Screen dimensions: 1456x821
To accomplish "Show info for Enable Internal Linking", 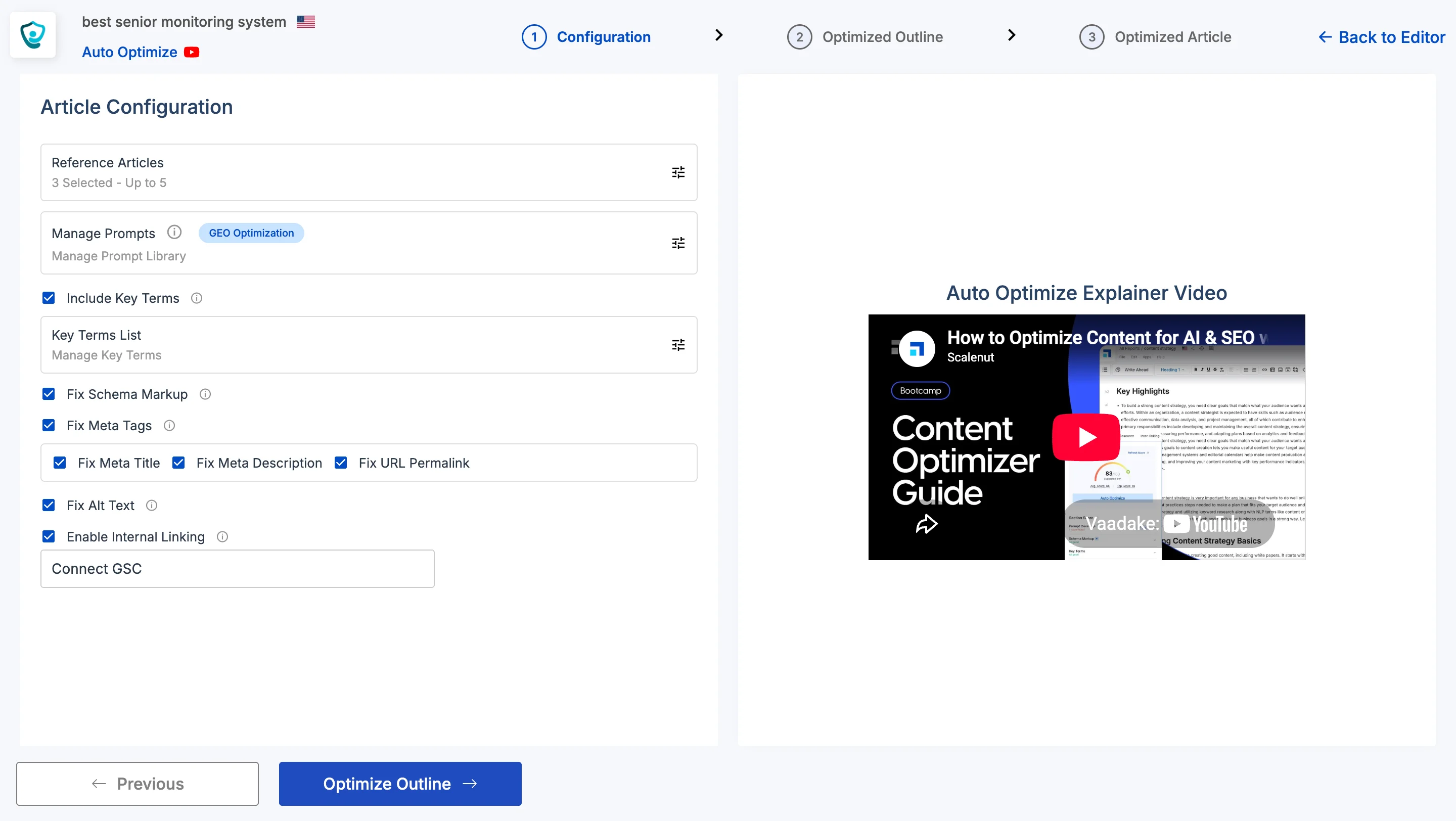I will tap(222, 537).
